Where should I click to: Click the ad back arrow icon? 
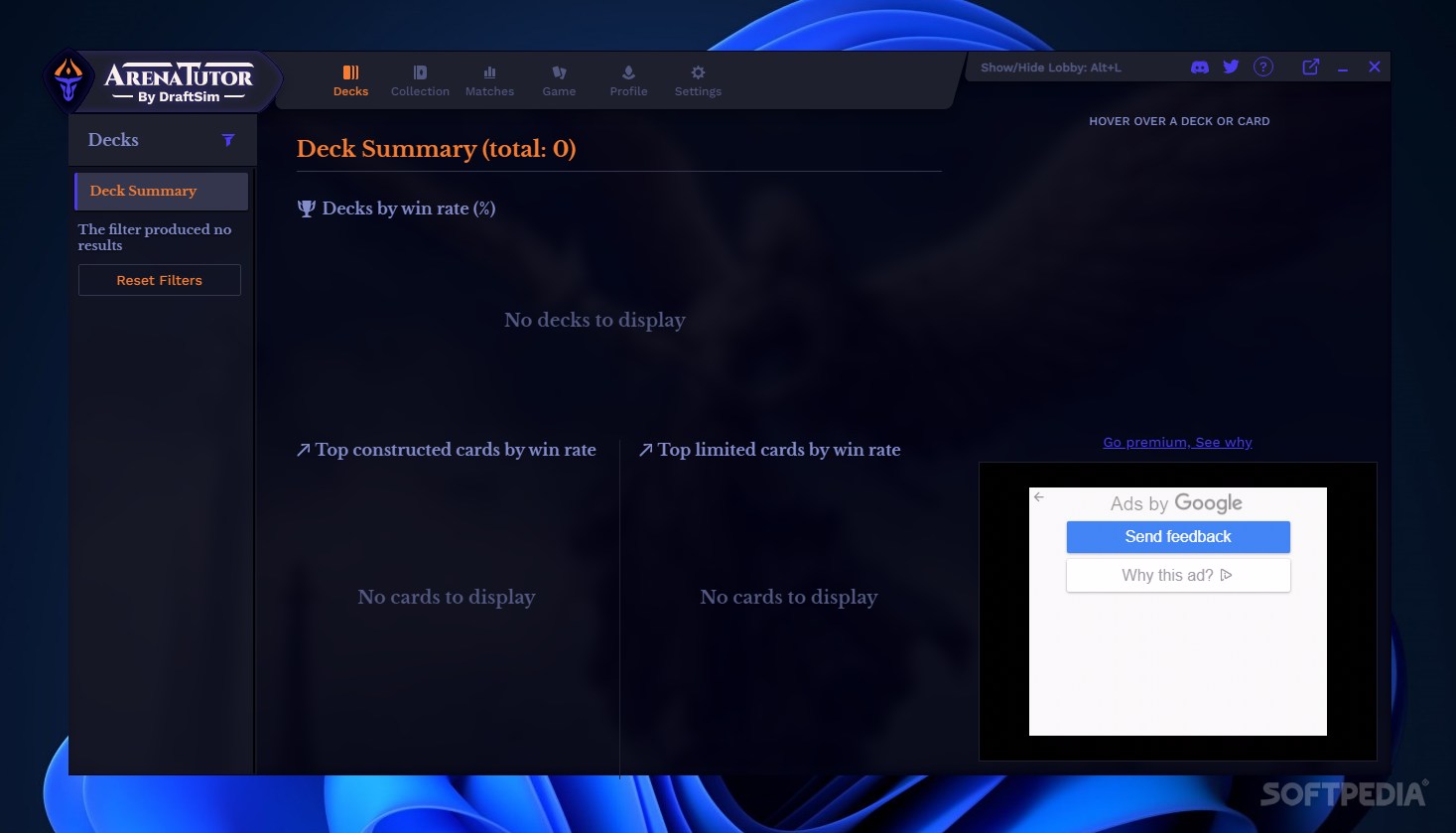click(1039, 496)
